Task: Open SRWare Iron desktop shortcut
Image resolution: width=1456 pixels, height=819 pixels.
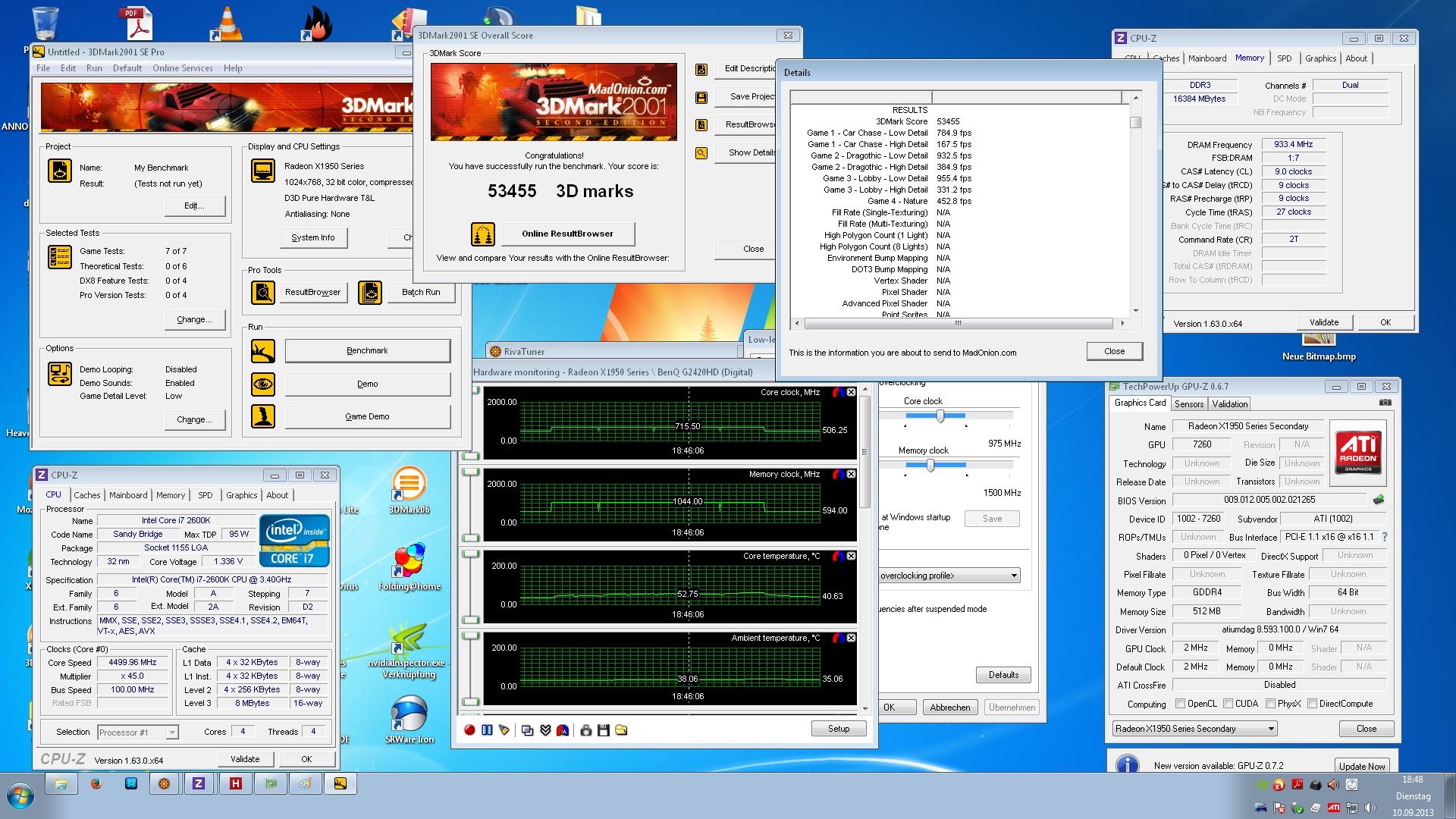Action: [x=409, y=720]
